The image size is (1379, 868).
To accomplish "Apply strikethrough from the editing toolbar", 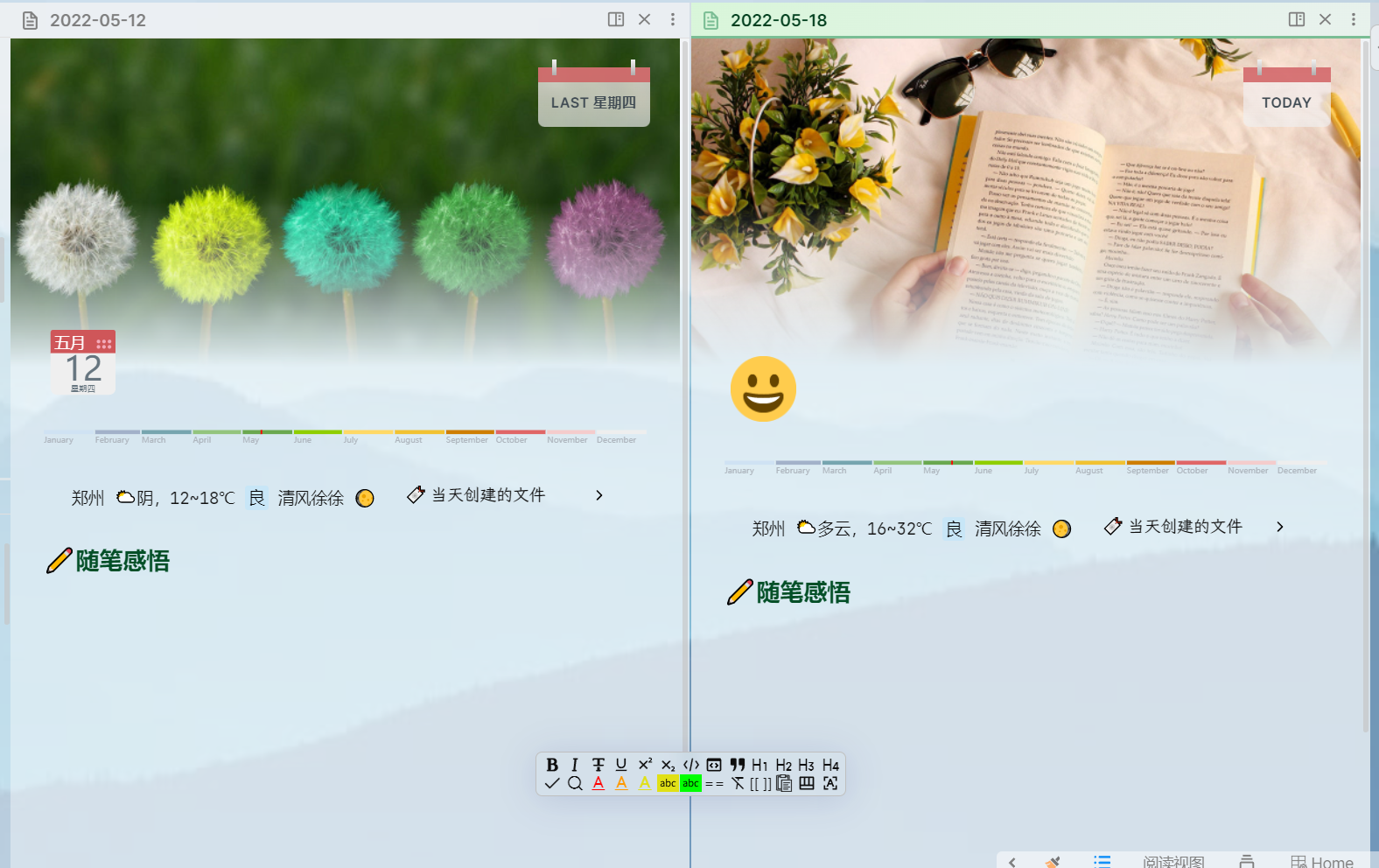I will 598,765.
